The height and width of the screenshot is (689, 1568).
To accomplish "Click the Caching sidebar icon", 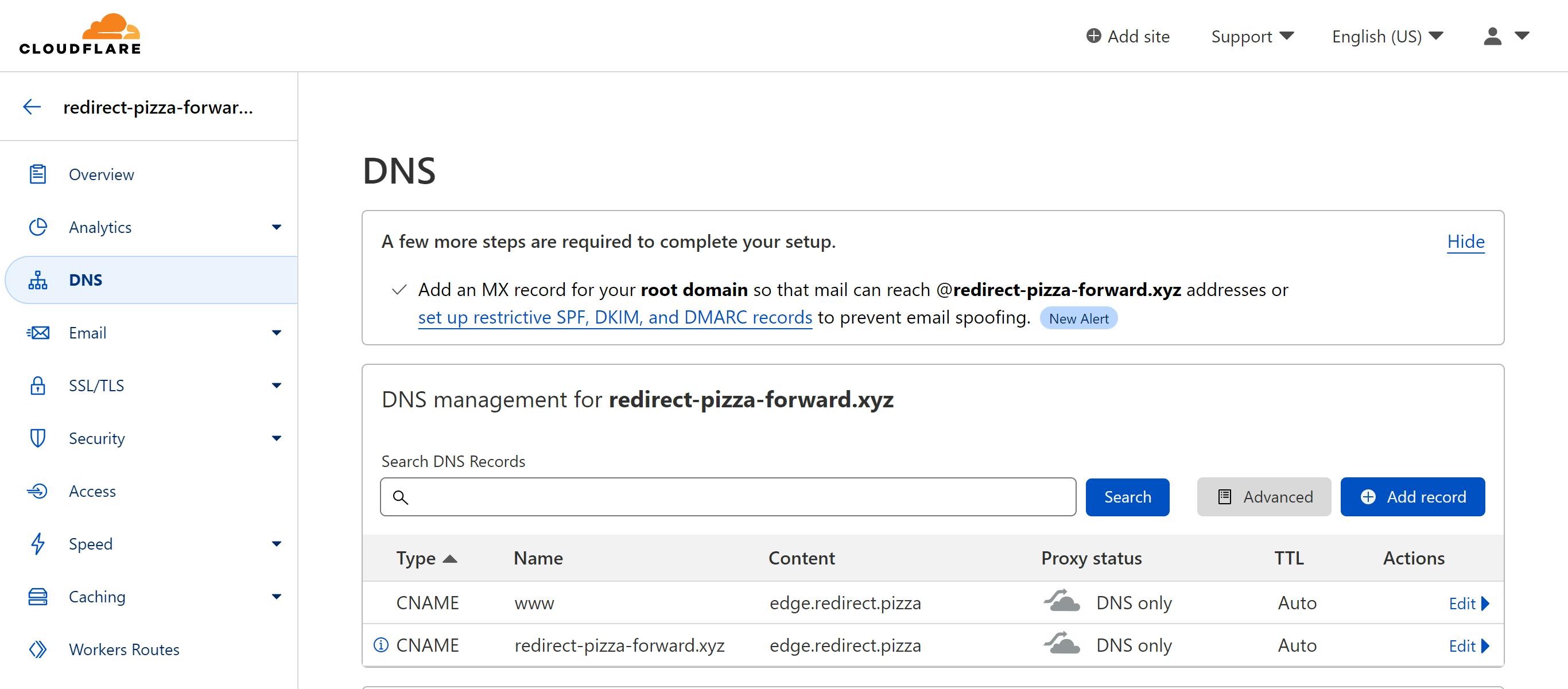I will pos(38,597).
